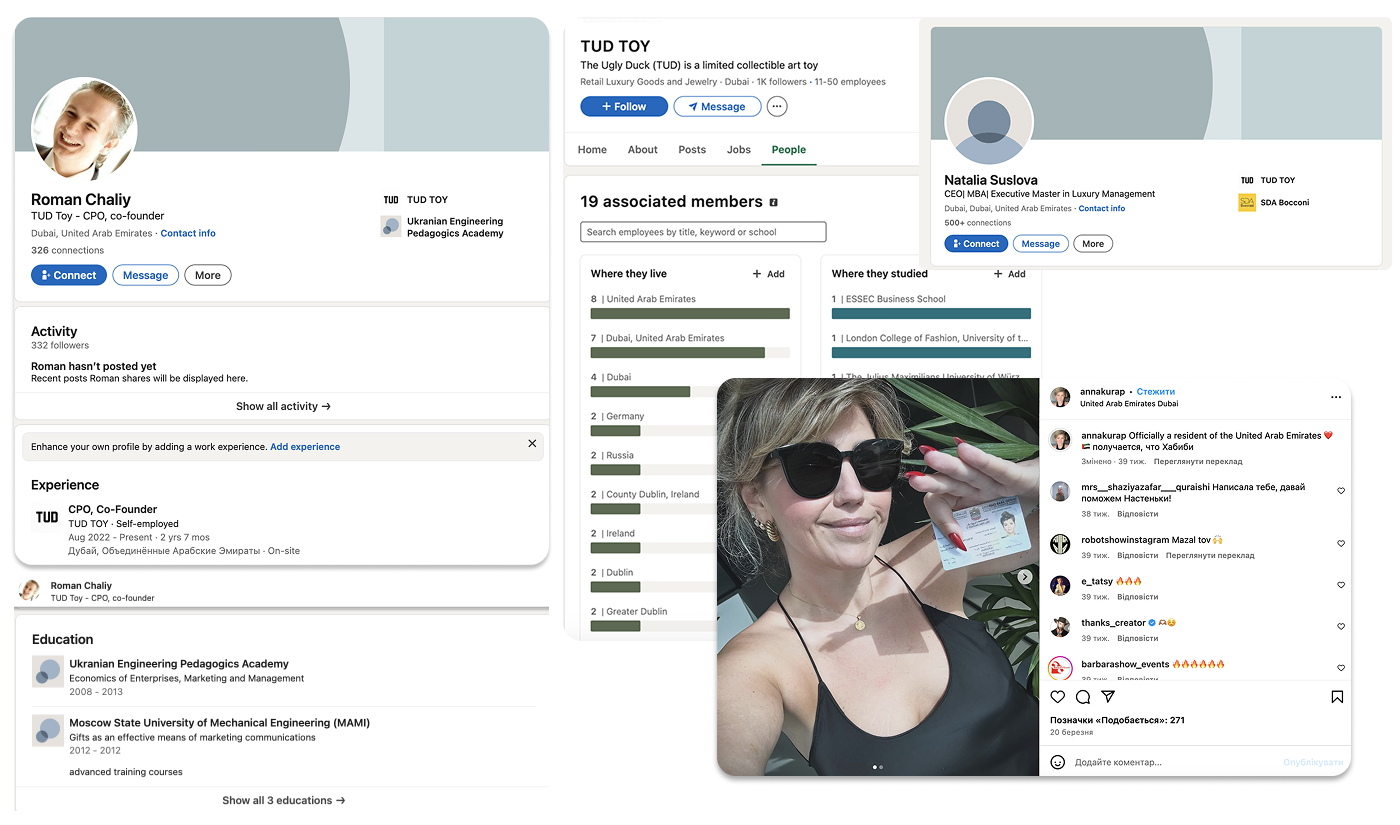The image size is (1400, 825).
Task: Go to next photo in Instagram carousel
Action: pyautogui.click(x=1024, y=577)
